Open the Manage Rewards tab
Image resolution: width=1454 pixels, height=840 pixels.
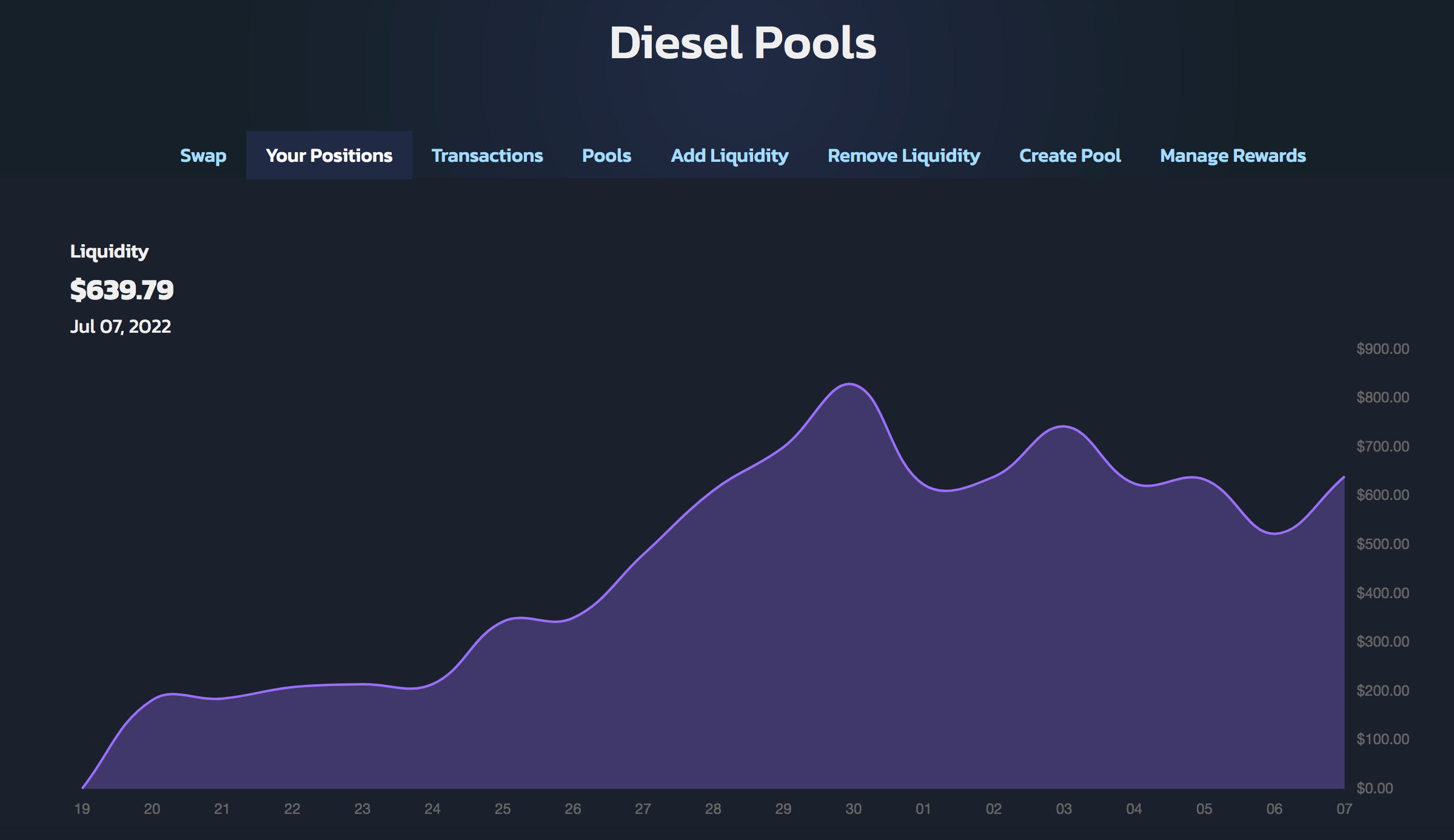(1233, 156)
